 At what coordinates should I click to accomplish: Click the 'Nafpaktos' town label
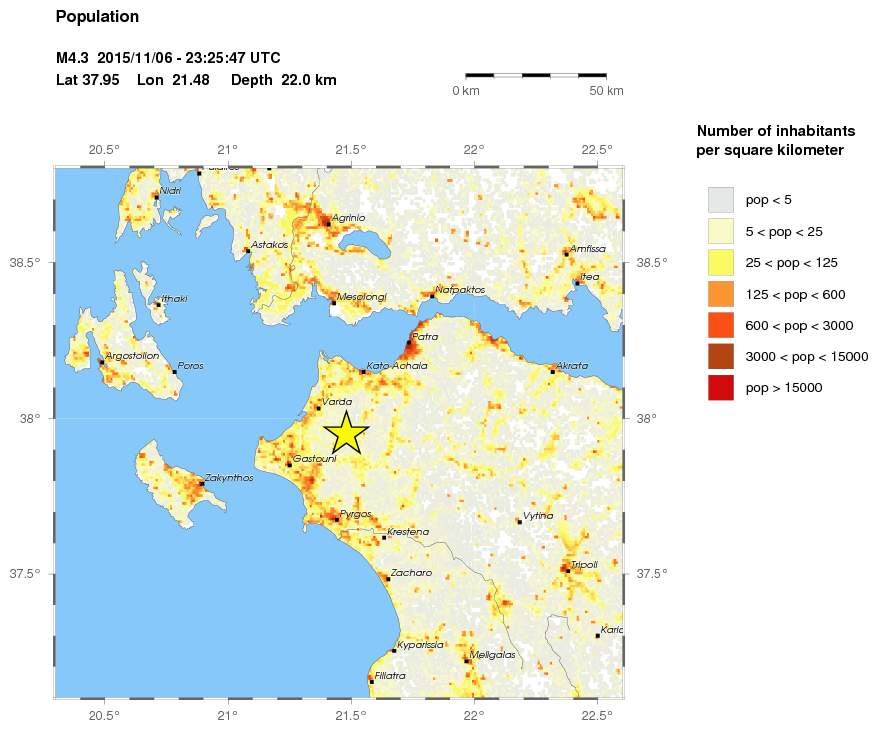[x=460, y=290]
